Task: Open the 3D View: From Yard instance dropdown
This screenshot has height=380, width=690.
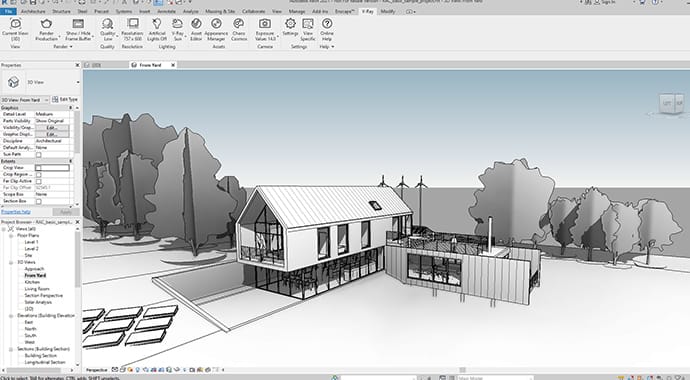Action: click(25, 100)
